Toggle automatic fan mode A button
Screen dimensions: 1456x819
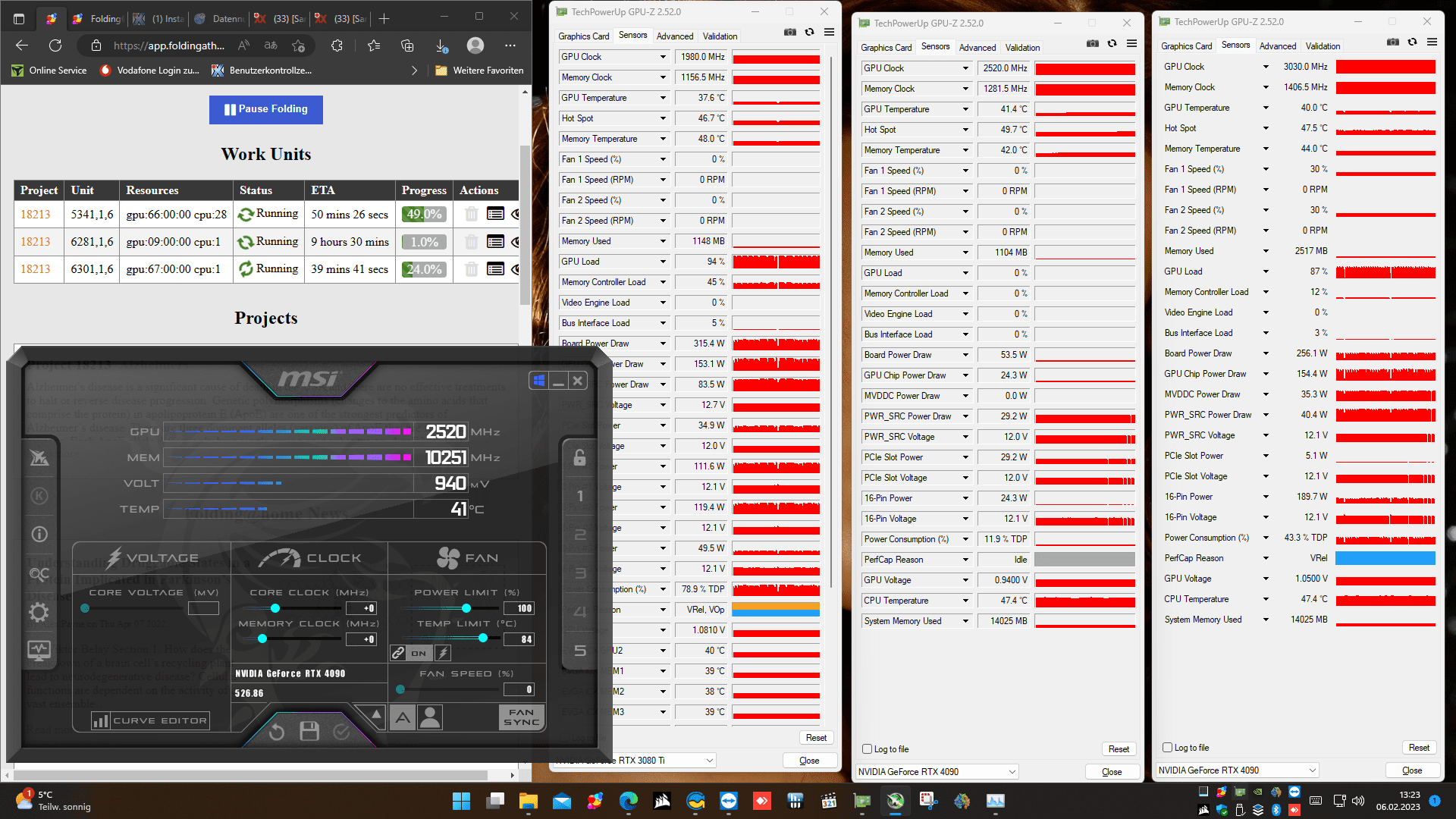pyautogui.click(x=403, y=717)
